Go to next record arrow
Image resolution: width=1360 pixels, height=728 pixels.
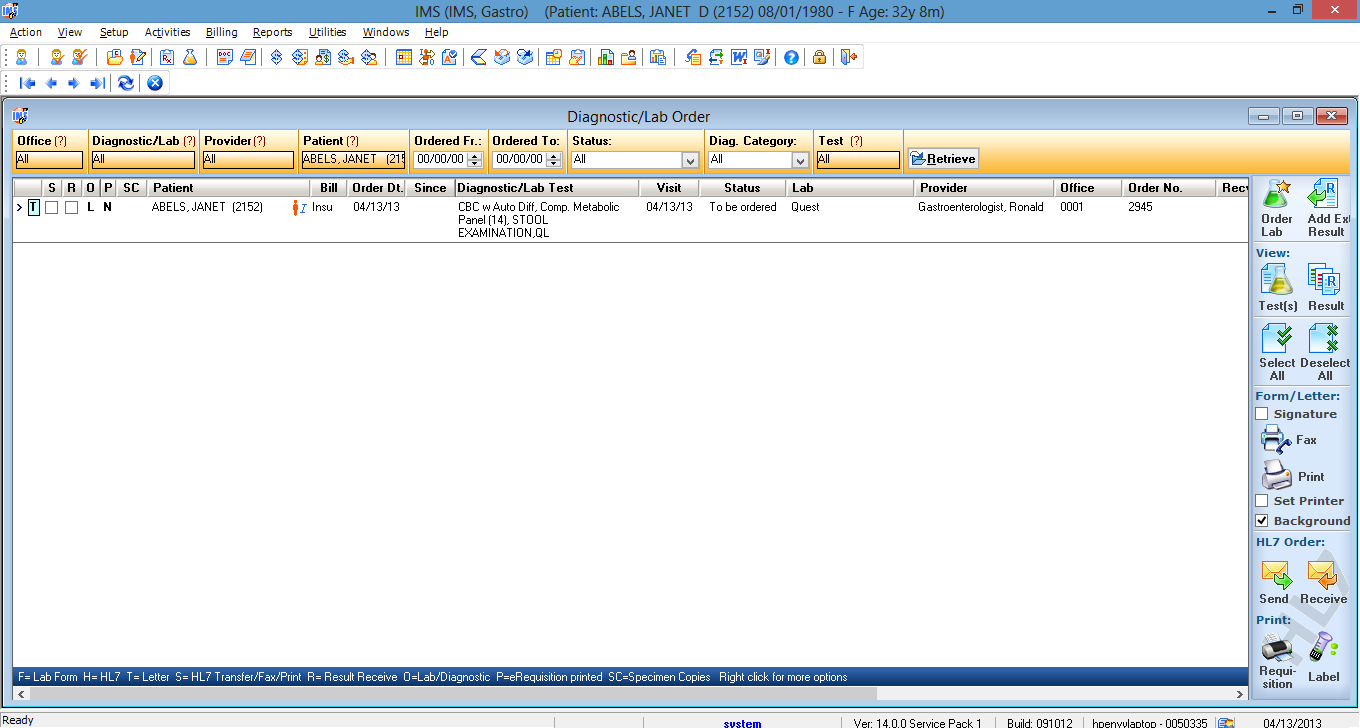coord(74,83)
